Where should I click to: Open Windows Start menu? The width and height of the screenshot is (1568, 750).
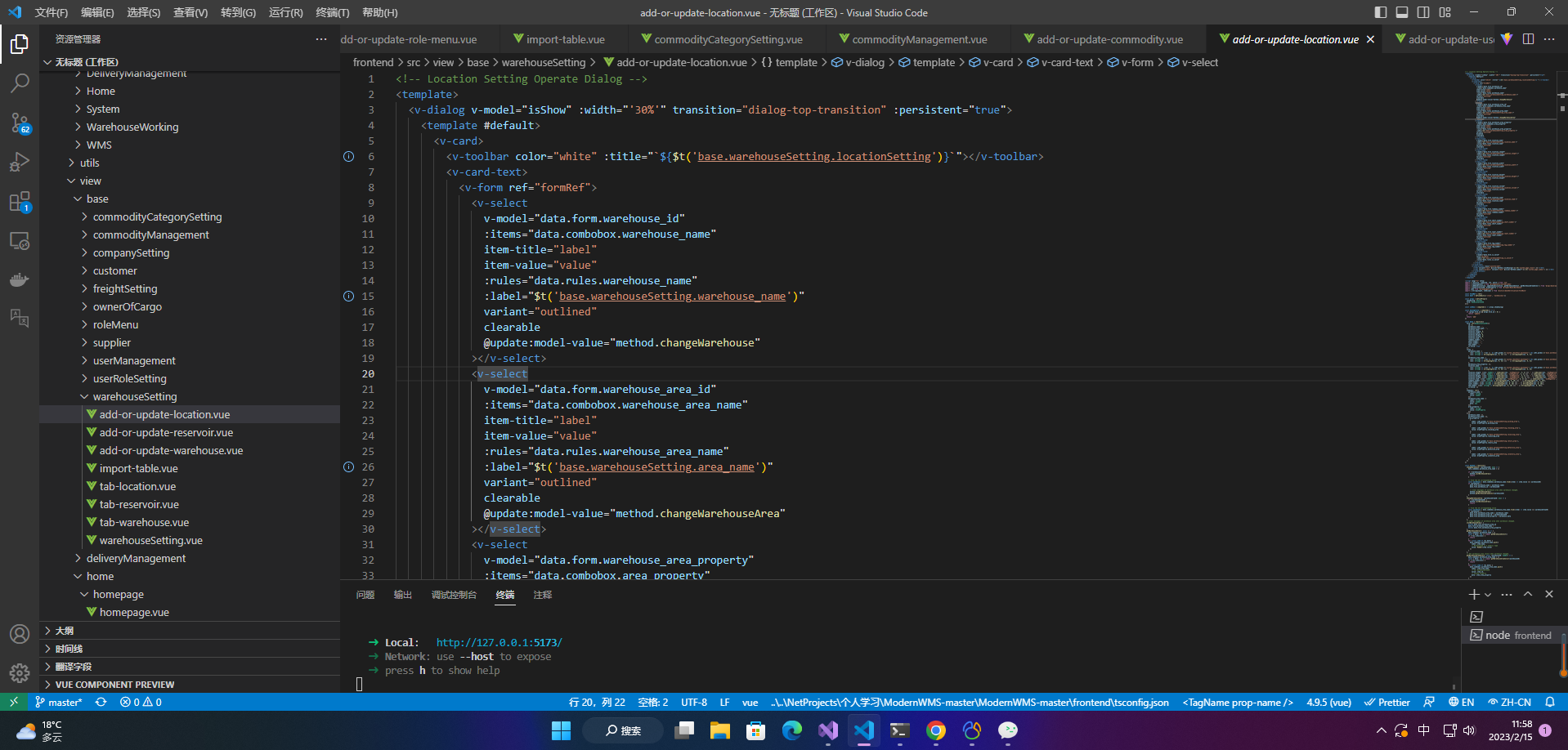[561, 730]
